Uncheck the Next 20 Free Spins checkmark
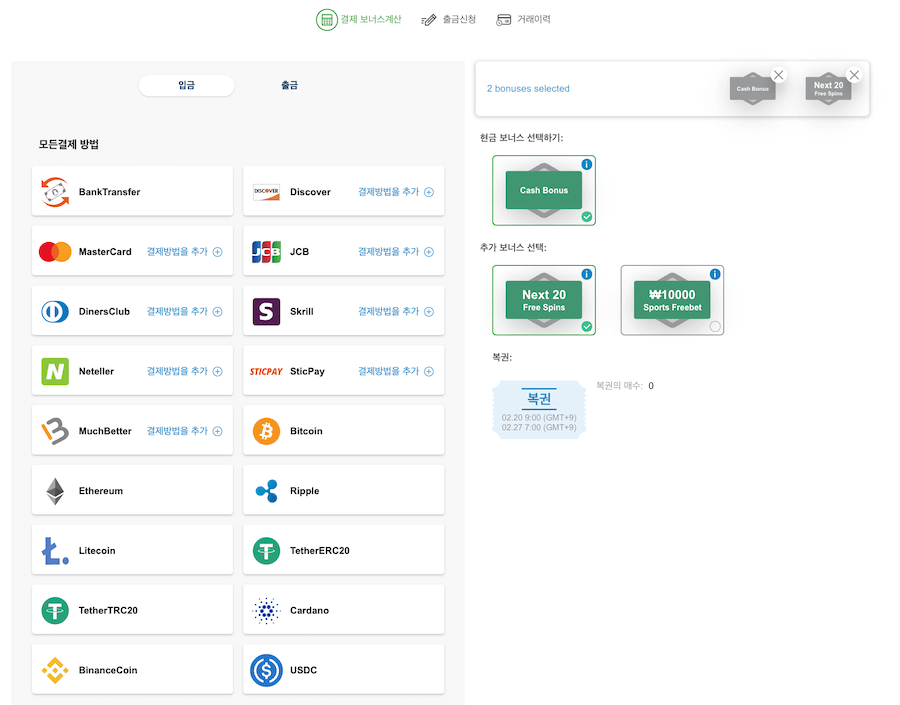Screen dimensions: 900x705 [587, 327]
